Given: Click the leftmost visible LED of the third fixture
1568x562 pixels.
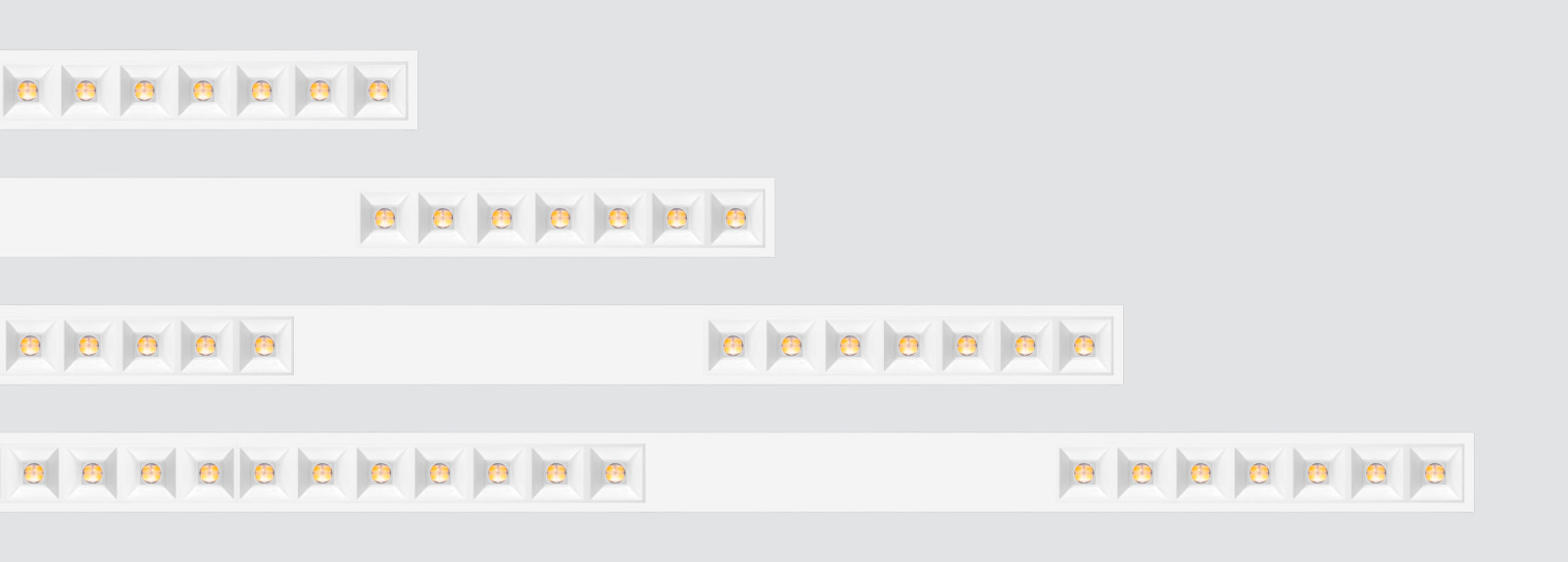Looking at the screenshot, I should [x=29, y=345].
